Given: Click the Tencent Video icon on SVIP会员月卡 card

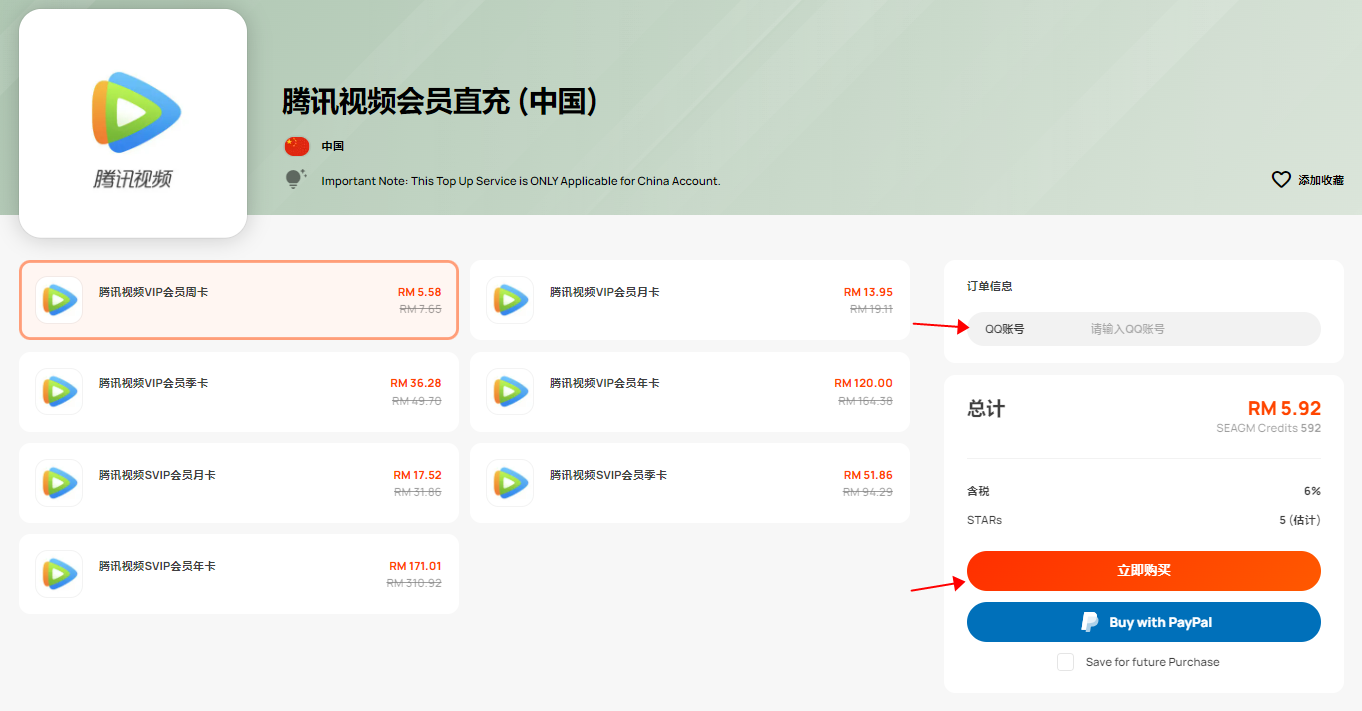Looking at the screenshot, I should [59, 483].
